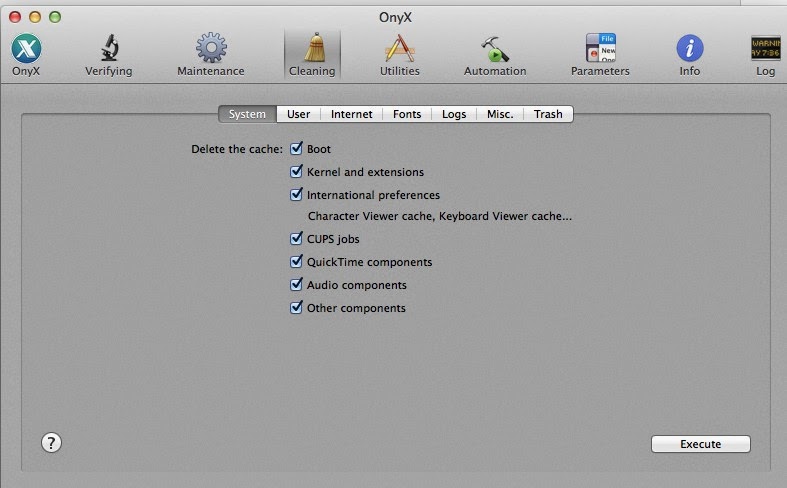Click the Execute button
The width and height of the screenshot is (787, 488).
pyautogui.click(x=701, y=444)
